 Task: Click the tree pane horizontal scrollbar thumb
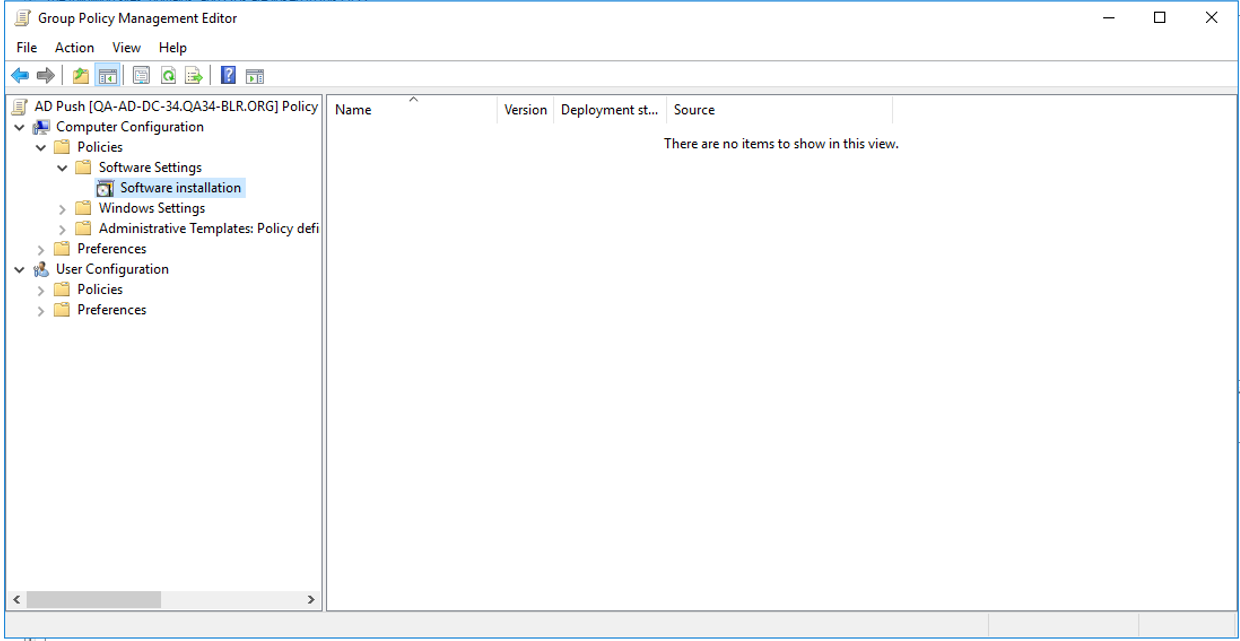(93, 599)
